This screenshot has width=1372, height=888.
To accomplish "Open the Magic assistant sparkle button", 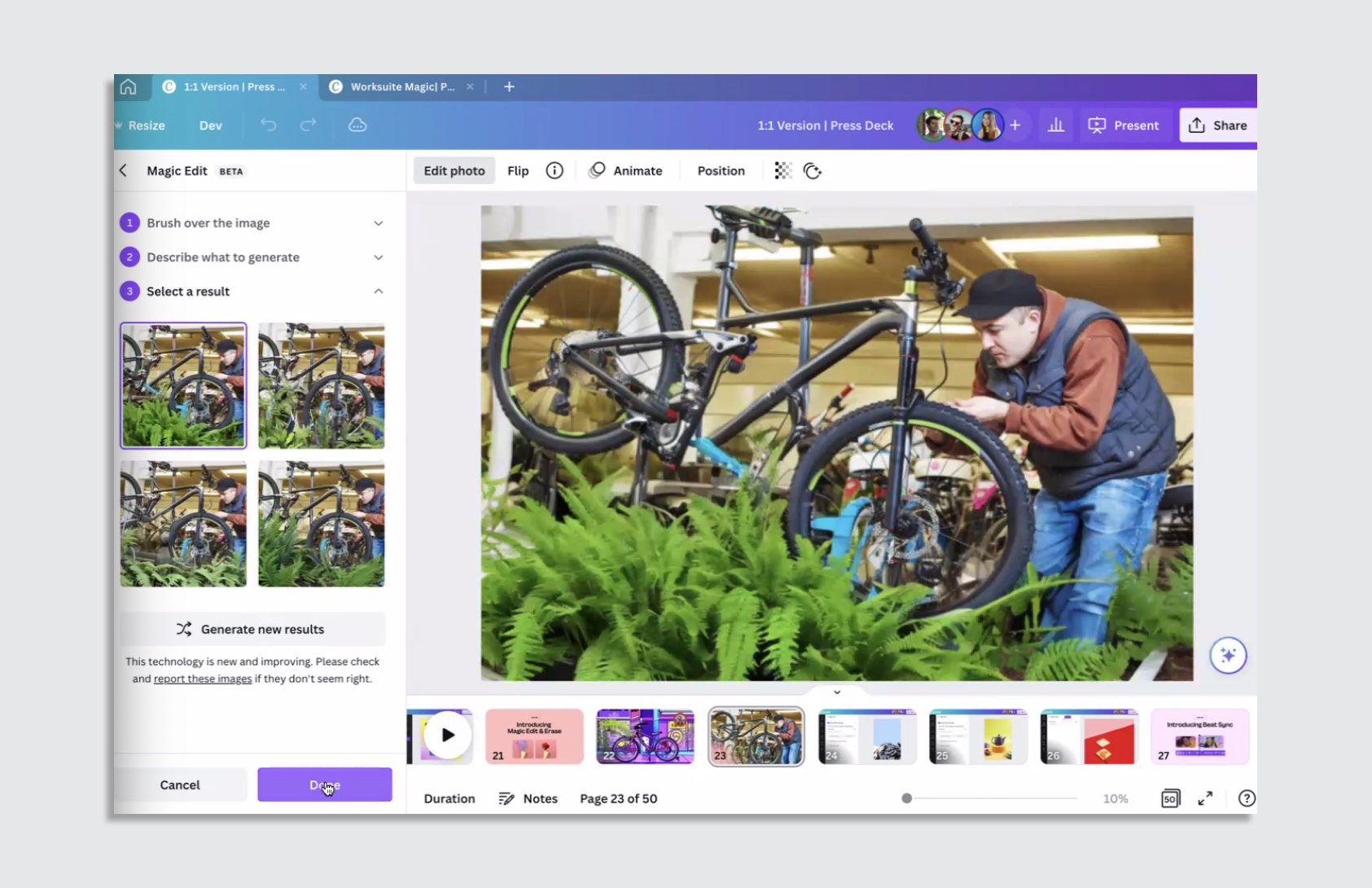I will tap(1228, 655).
